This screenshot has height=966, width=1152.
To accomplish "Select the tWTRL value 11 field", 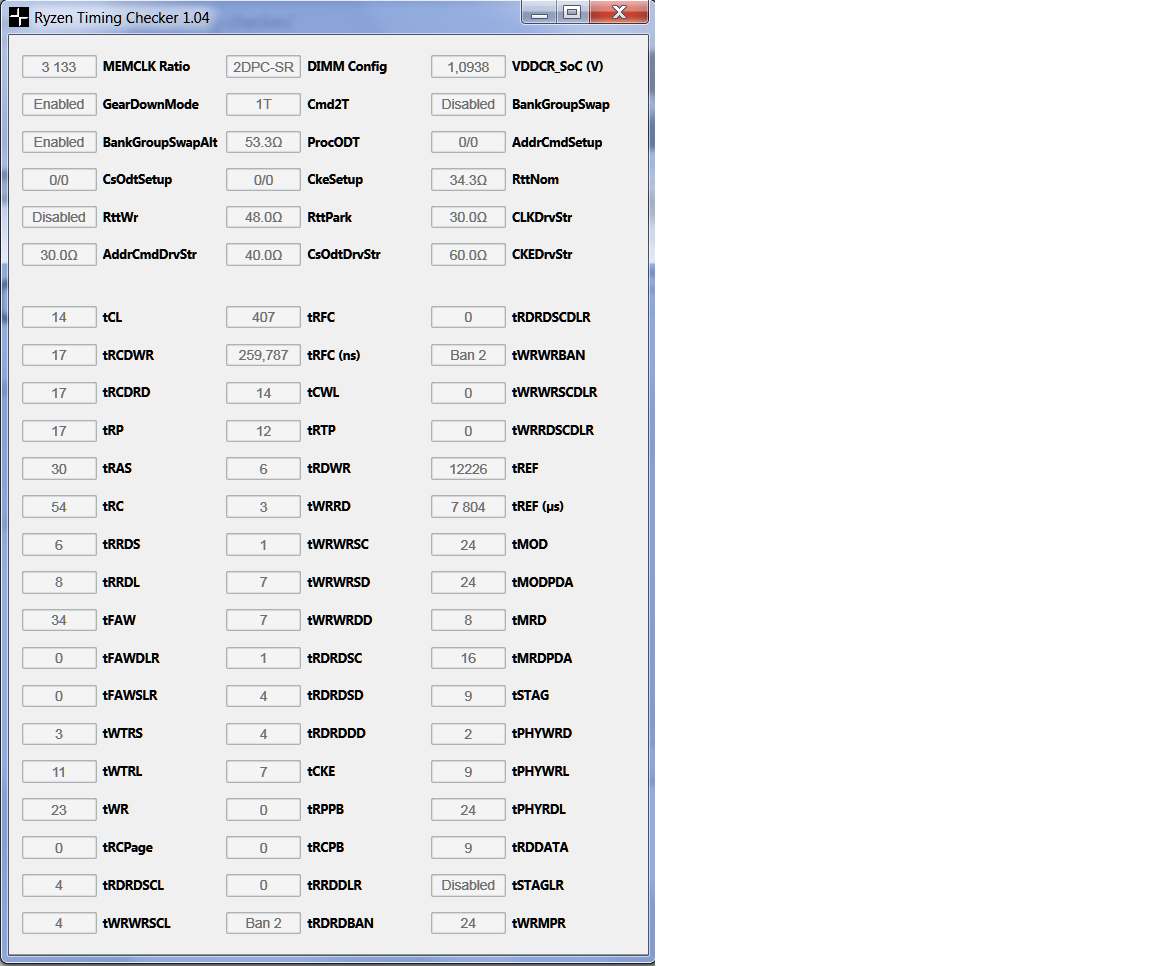I will point(59,772).
